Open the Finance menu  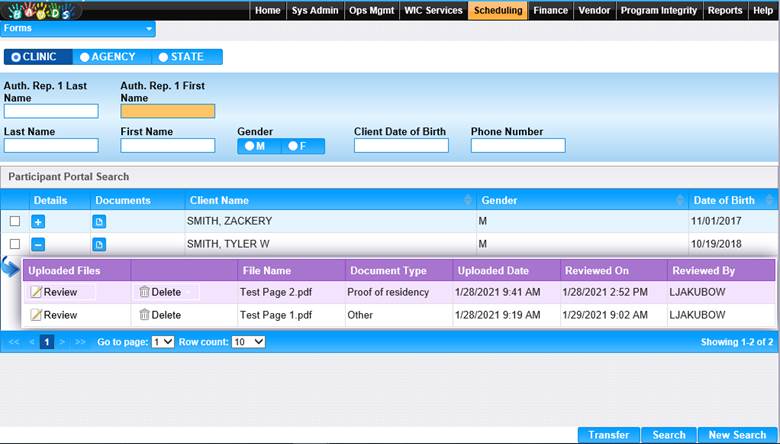pyautogui.click(x=551, y=10)
